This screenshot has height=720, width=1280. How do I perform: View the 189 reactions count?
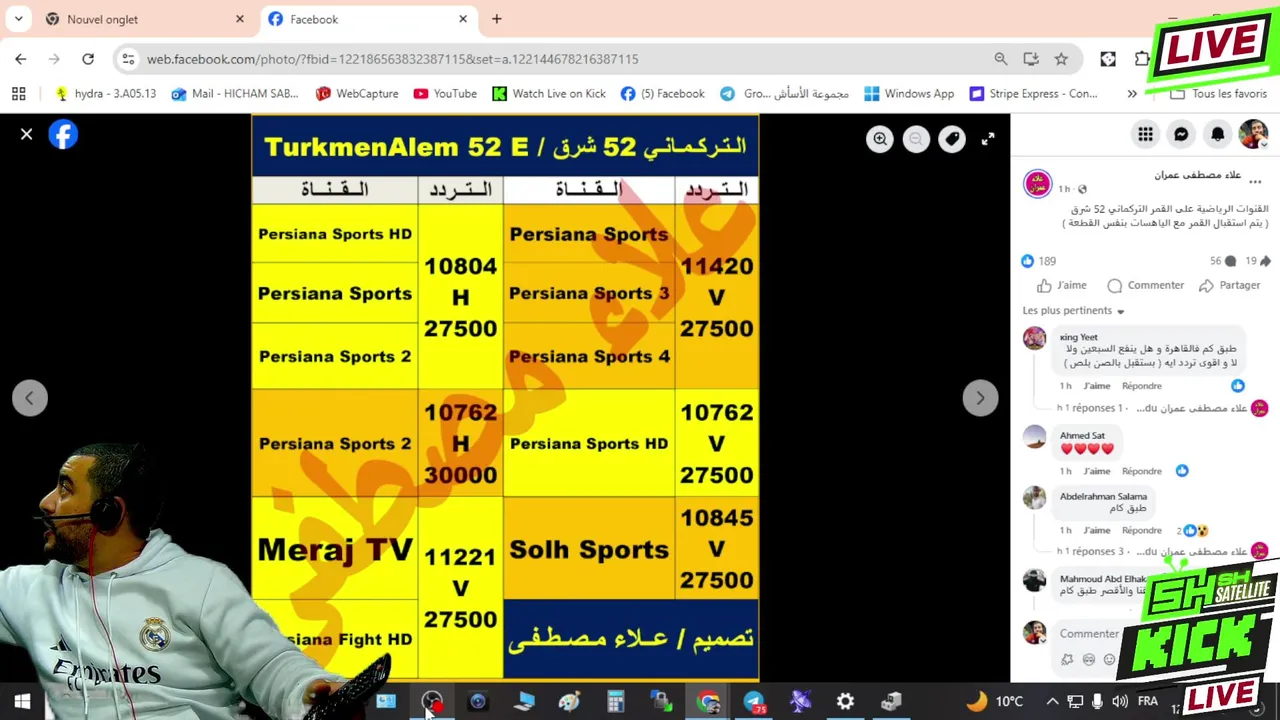tap(1038, 261)
